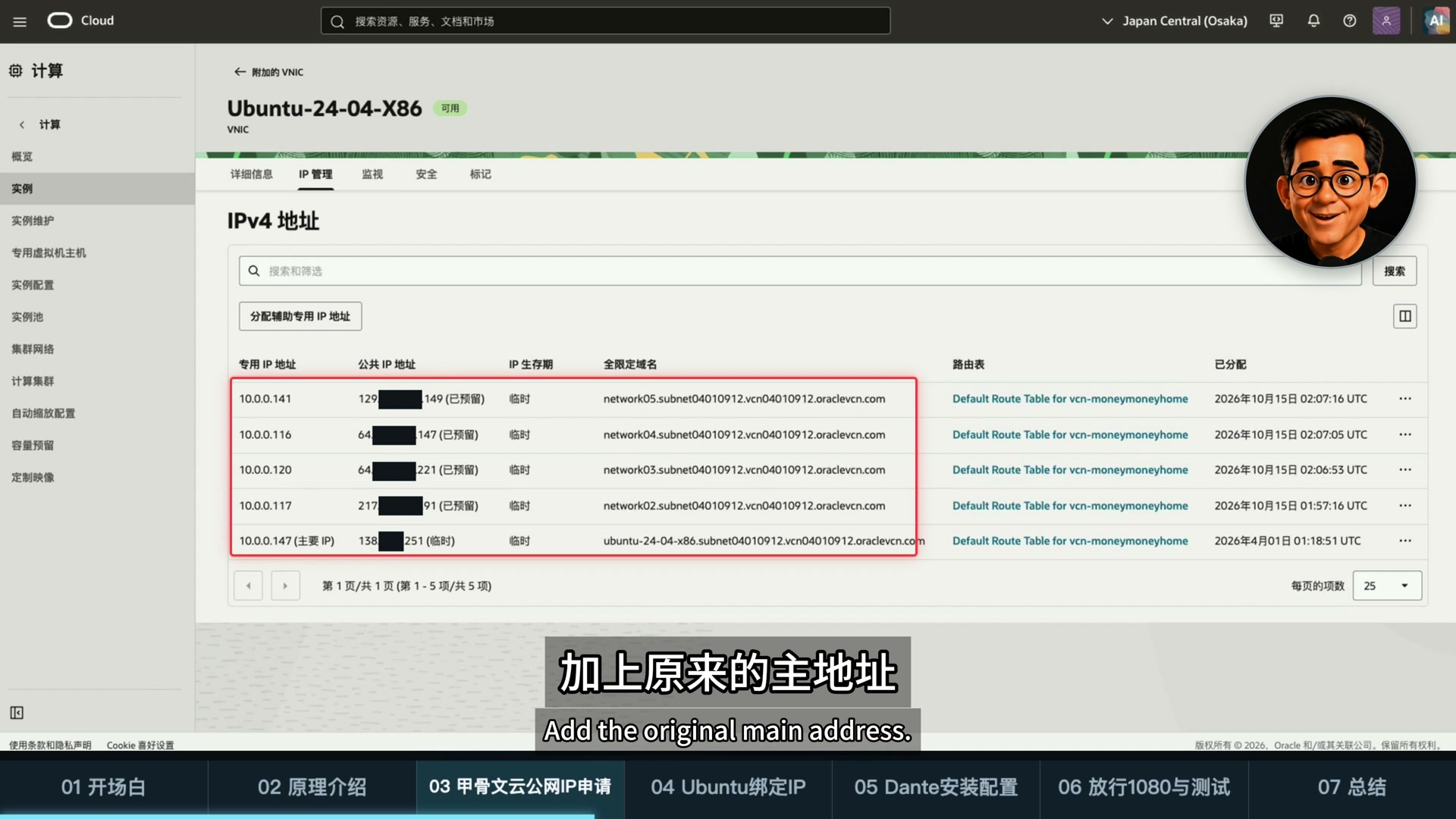Click the 分配辅助专用 IP 地址 button

300,316
